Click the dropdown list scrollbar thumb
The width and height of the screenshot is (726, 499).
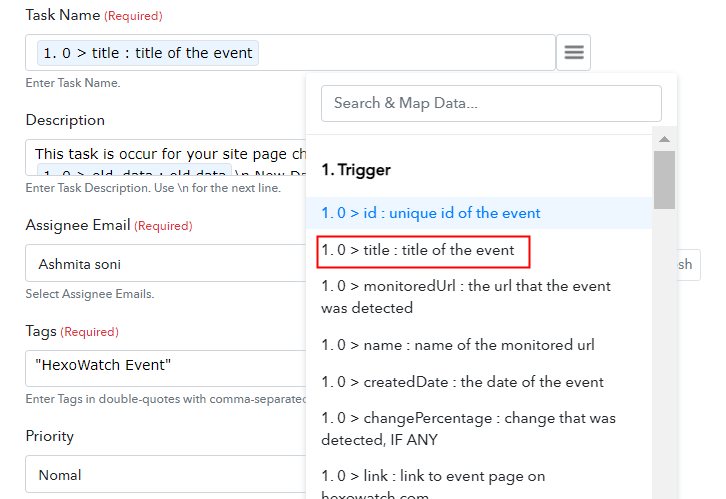[664, 180]
